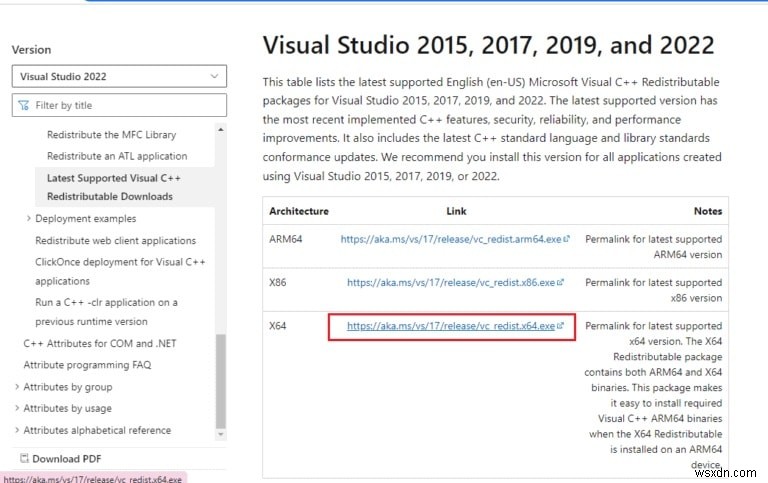Click the ARM64 architecture cell
The width and height of the screenshot is (768, 483).
286,239
